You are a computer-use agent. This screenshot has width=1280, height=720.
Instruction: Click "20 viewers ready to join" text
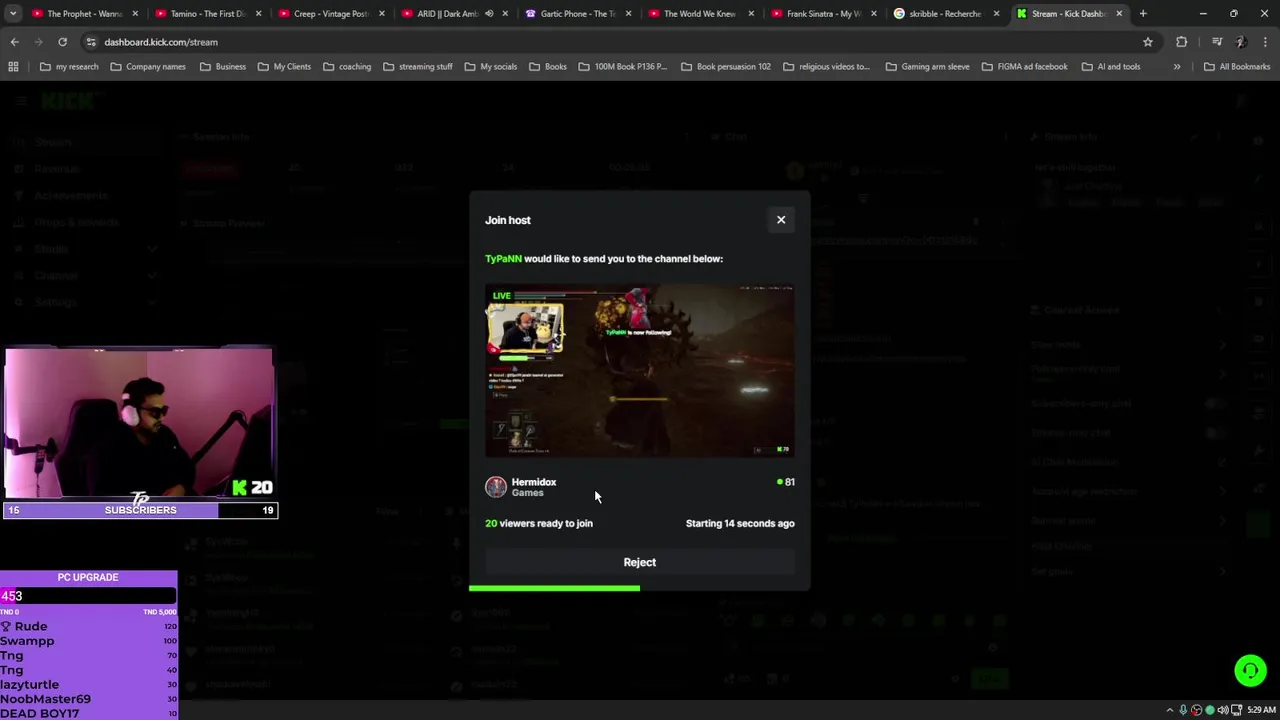[x=539, y=523]
